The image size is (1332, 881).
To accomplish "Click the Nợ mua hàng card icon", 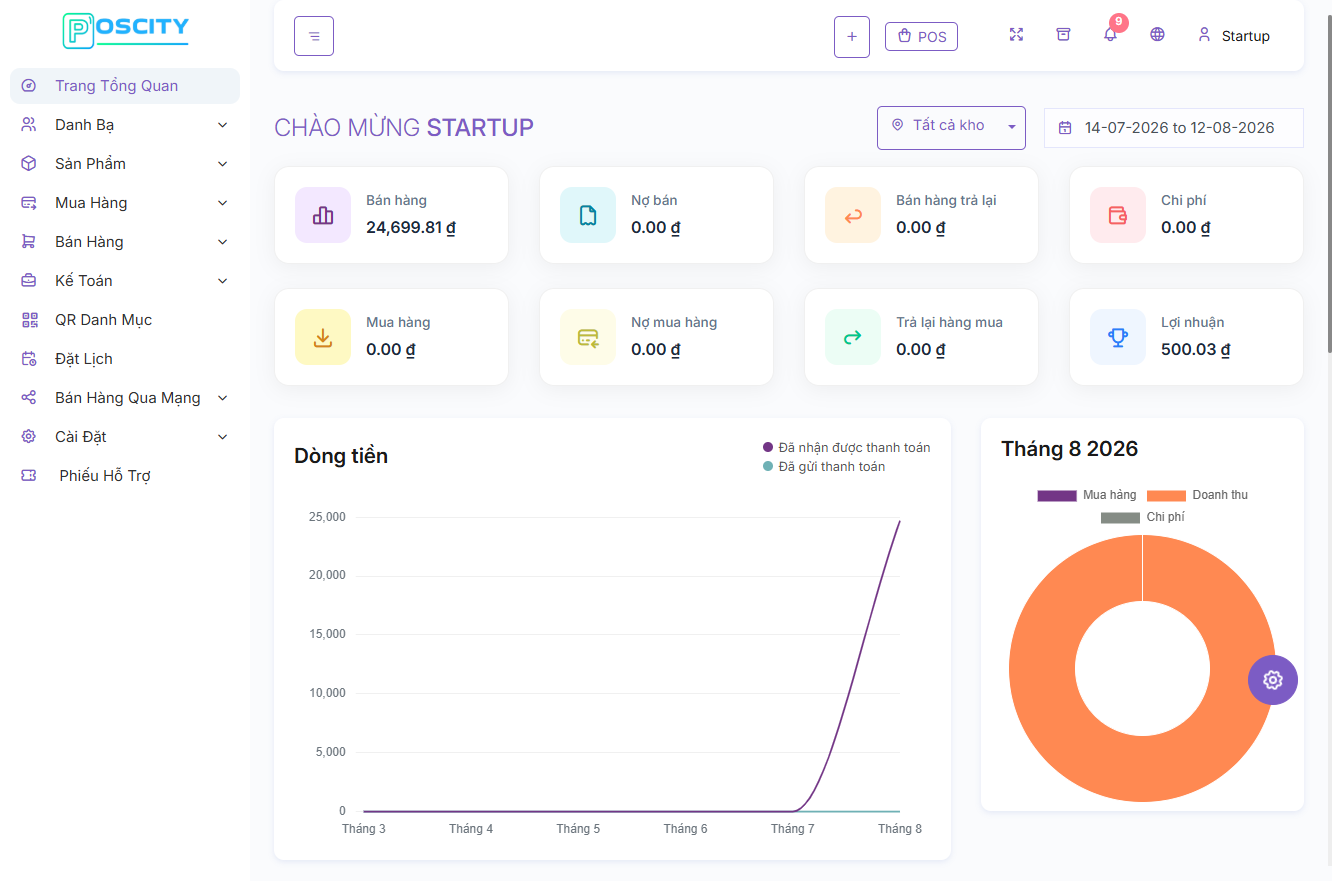I will 588,337.
